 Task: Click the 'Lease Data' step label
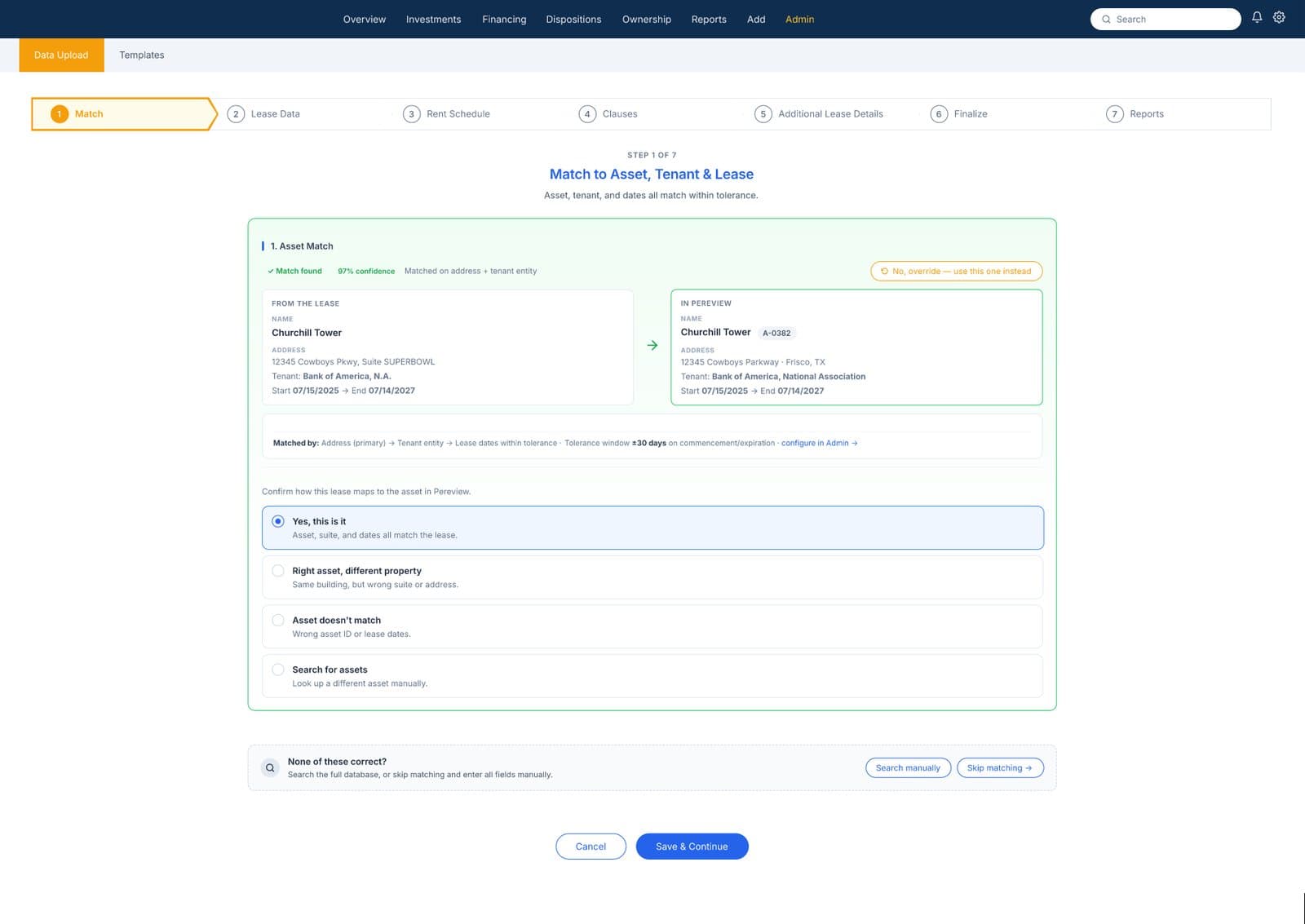click(x=276, y=114)
